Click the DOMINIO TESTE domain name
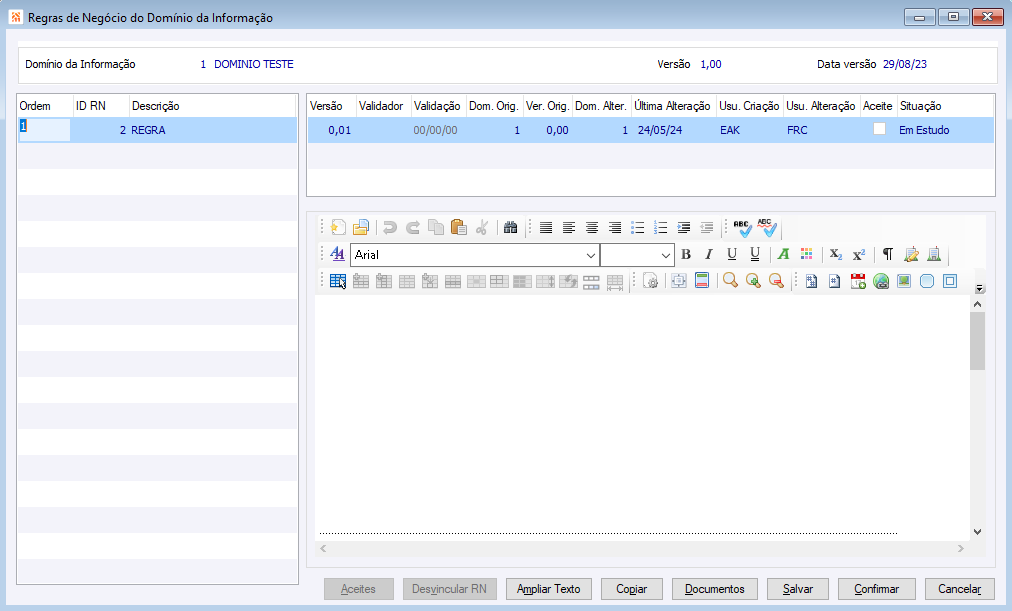Image resolution: width=1012 pixels, height=611 pixels. [x=254, y=64]
